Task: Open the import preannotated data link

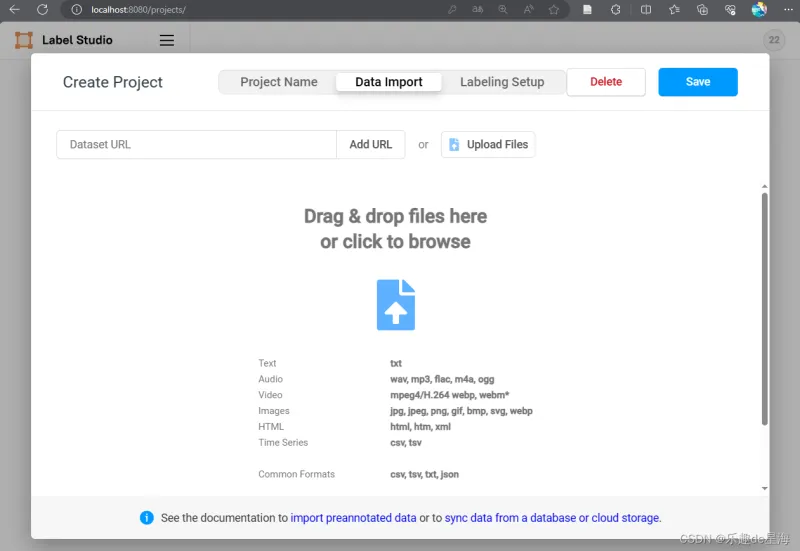Action: click(353, 518)
